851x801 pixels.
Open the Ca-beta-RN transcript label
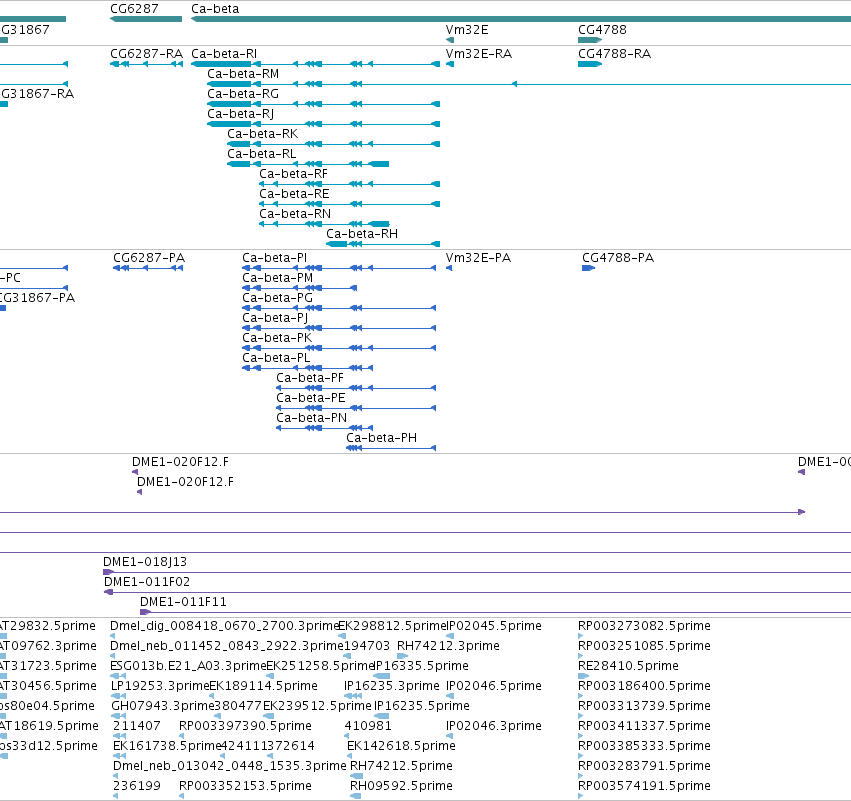(295, 214)
